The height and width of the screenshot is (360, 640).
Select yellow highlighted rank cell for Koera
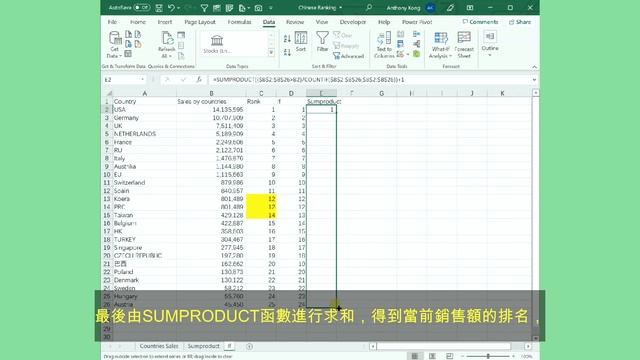click(x=261, y=199)
